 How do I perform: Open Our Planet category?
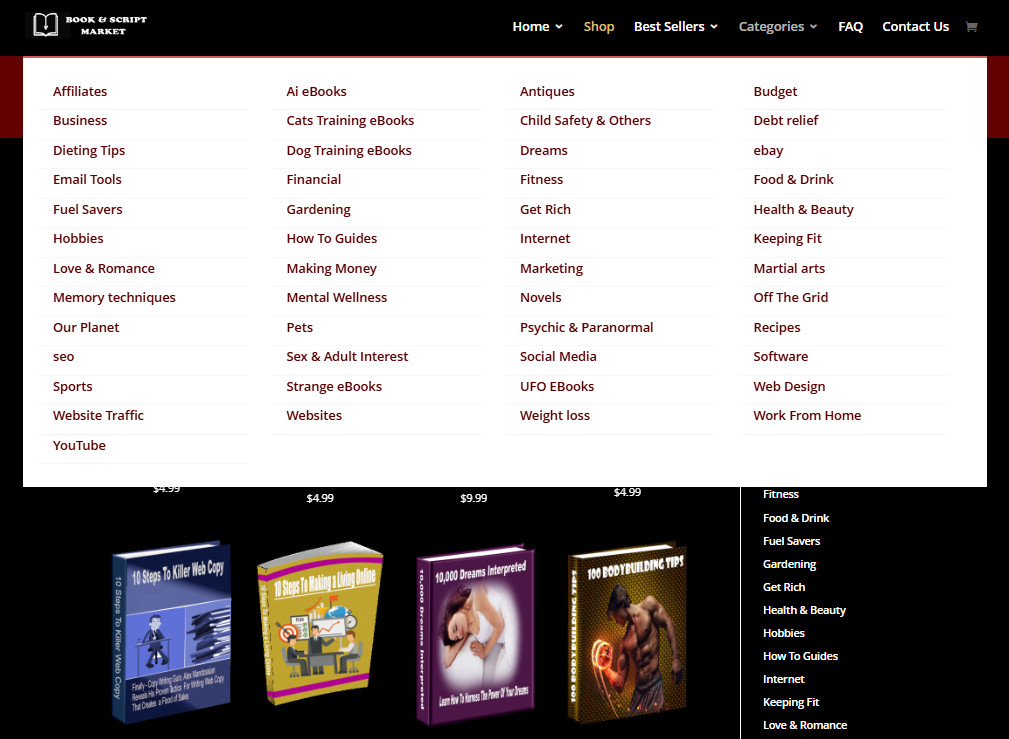(86, 327)
